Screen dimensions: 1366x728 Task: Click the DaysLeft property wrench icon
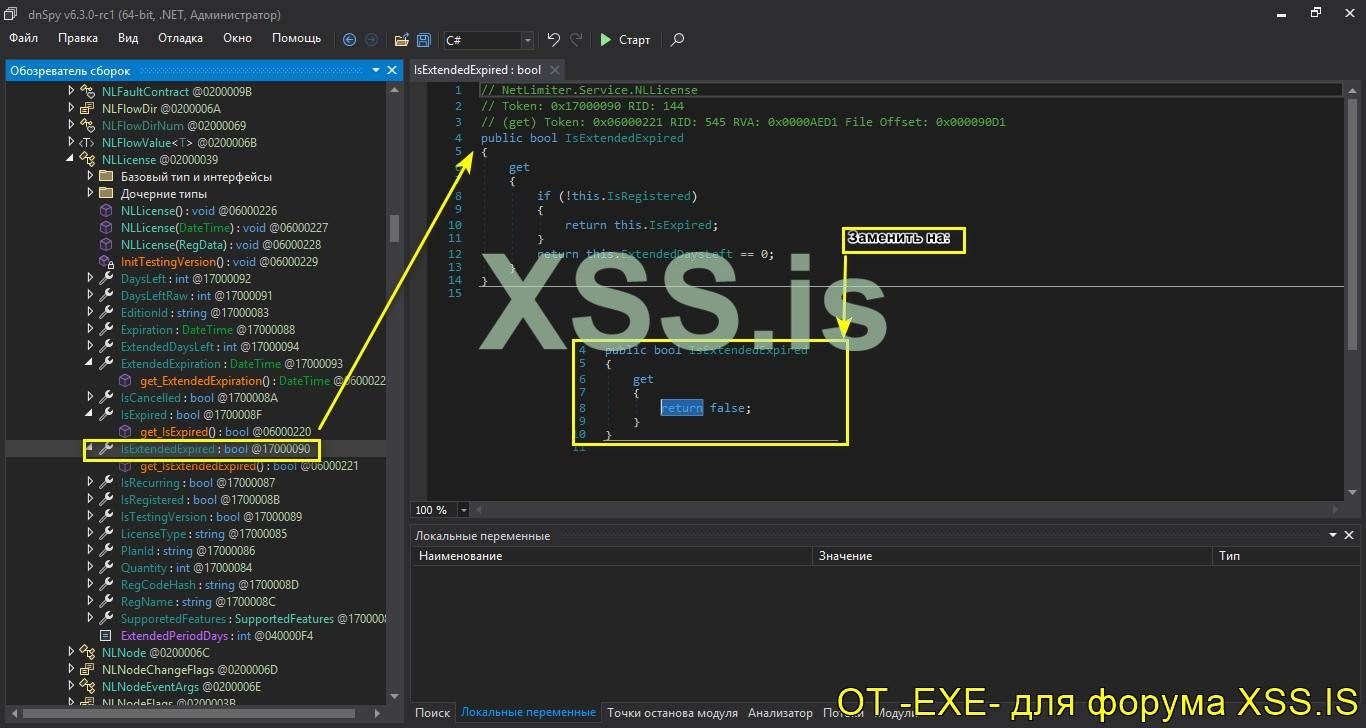point(106,279)
